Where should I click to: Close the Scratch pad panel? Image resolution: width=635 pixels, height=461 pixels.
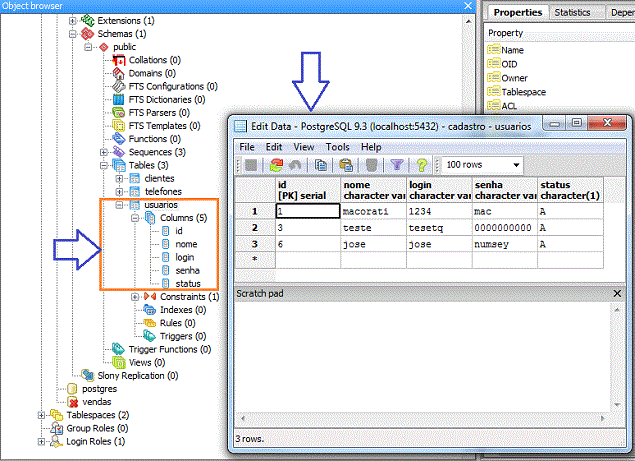[617, 293]
